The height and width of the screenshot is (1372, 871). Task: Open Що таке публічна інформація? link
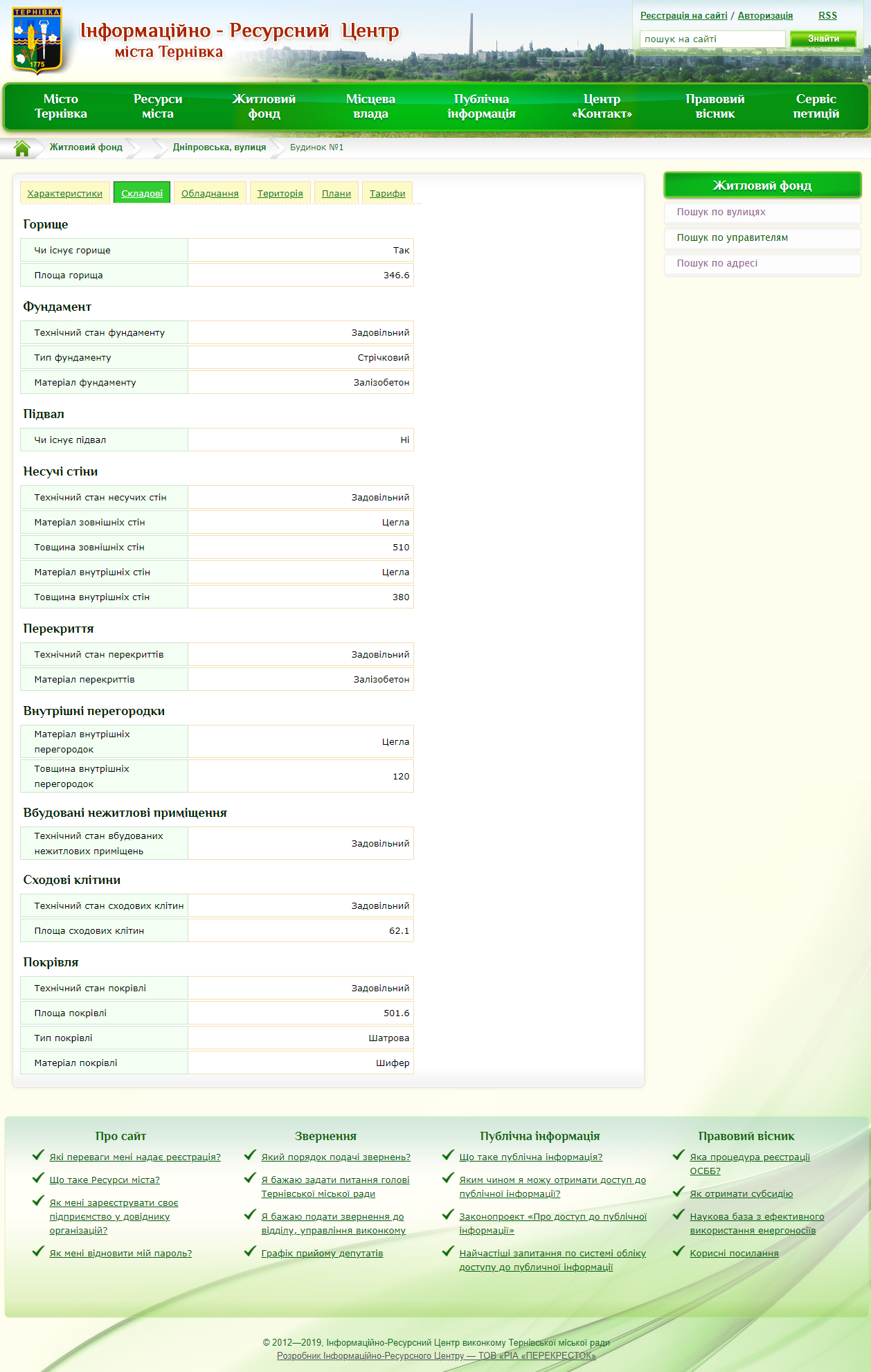[530, 1157]
